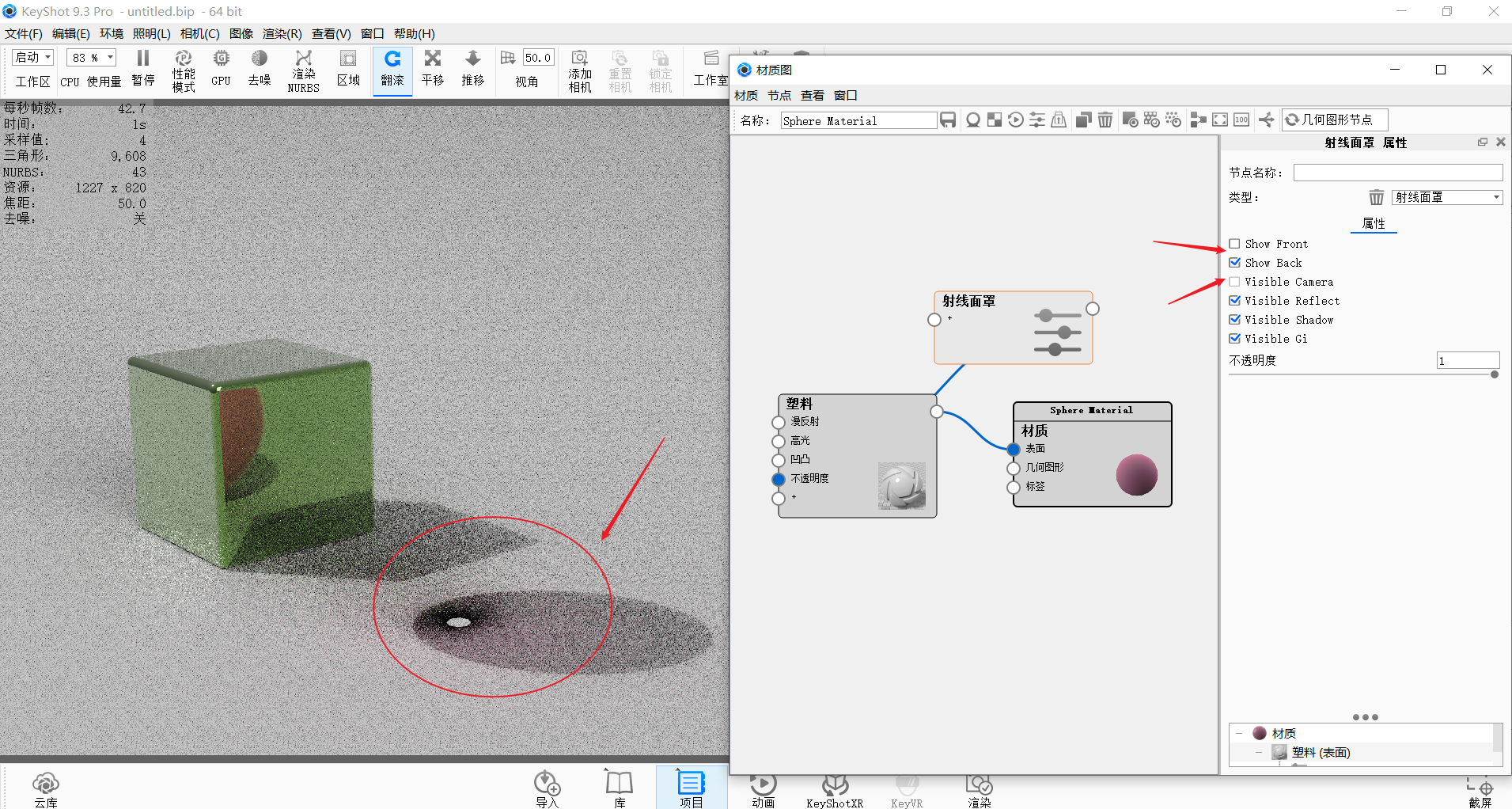Click the Animation button in bottom bar
Image resolution: width=1512 pixels, height=809 pixels.
764,790
